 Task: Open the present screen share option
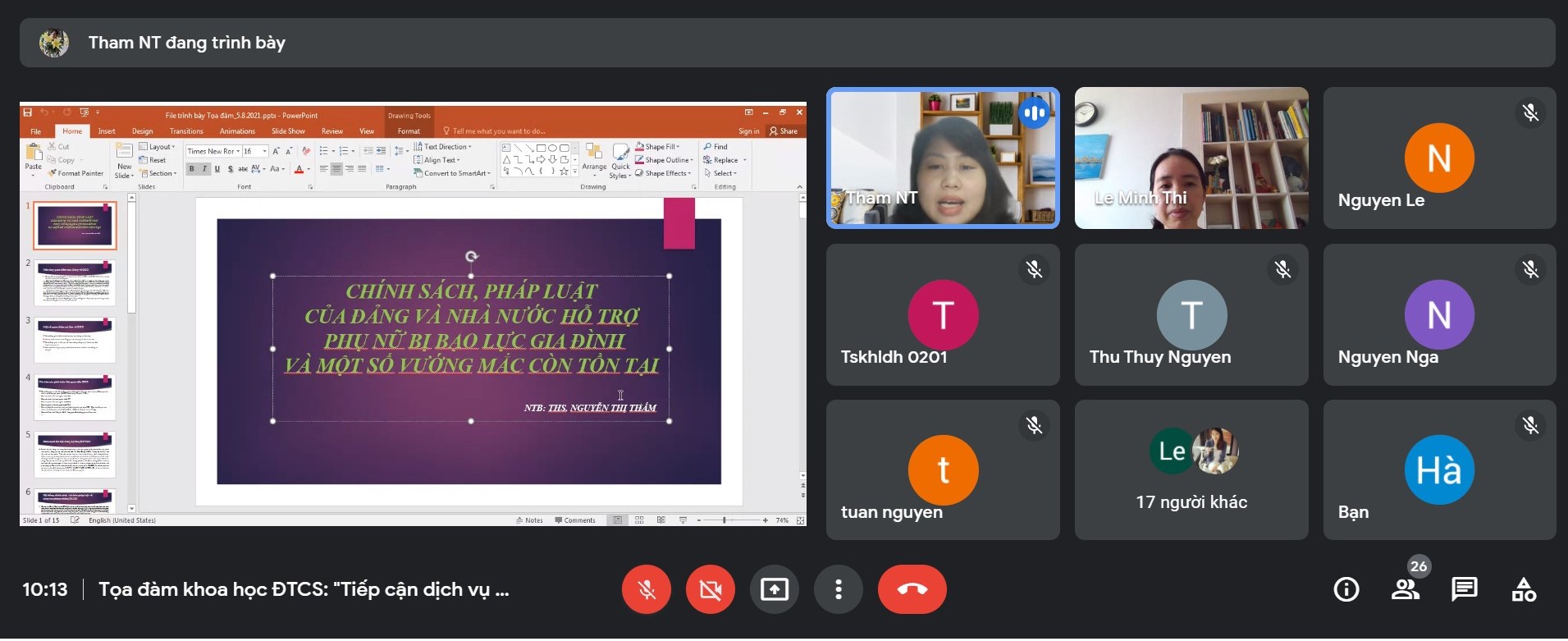click(x=774, y=589)
